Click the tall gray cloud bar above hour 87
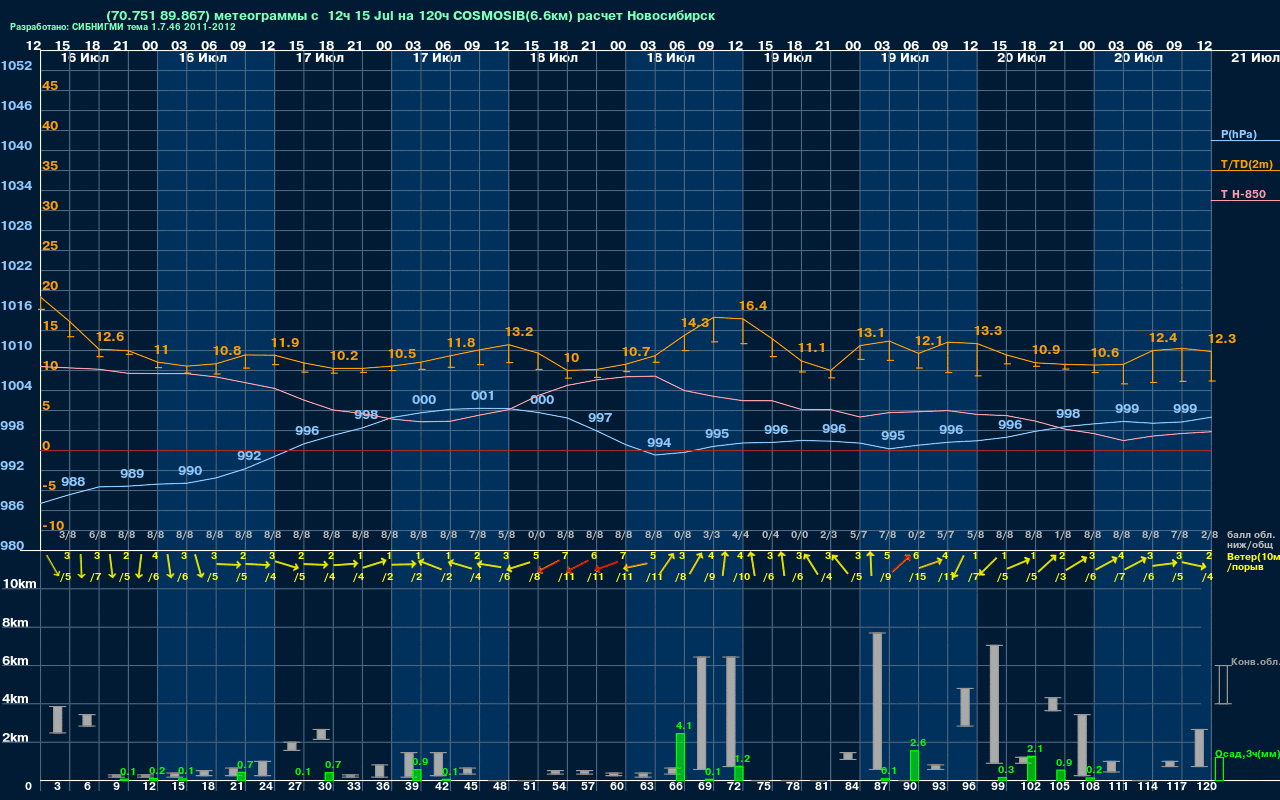The image size is (1280, 800). [x=878, y=701]
